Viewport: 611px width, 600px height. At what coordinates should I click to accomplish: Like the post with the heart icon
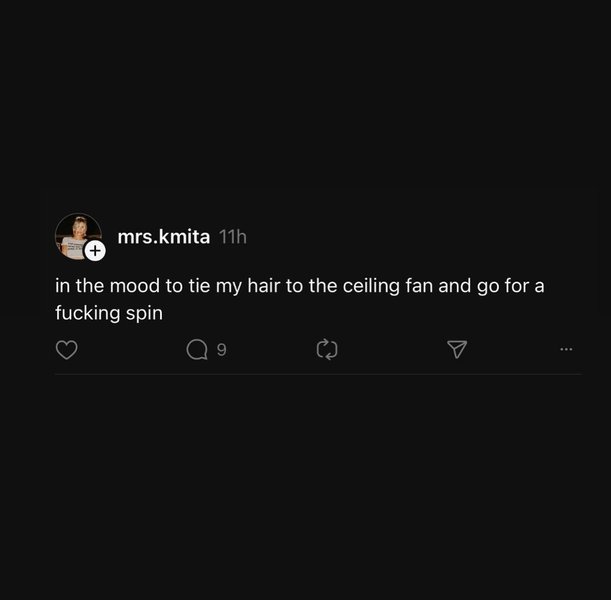[66, 349]
